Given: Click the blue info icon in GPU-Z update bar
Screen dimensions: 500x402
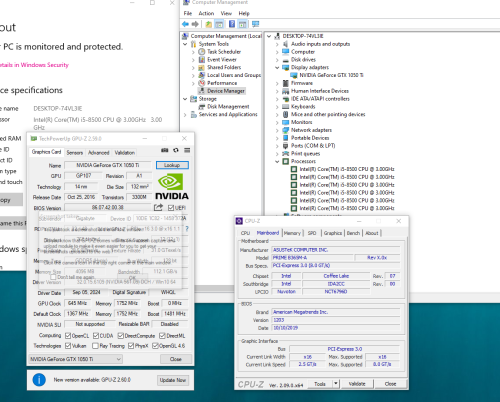Looking at the screenshot, I should point(39,380).
